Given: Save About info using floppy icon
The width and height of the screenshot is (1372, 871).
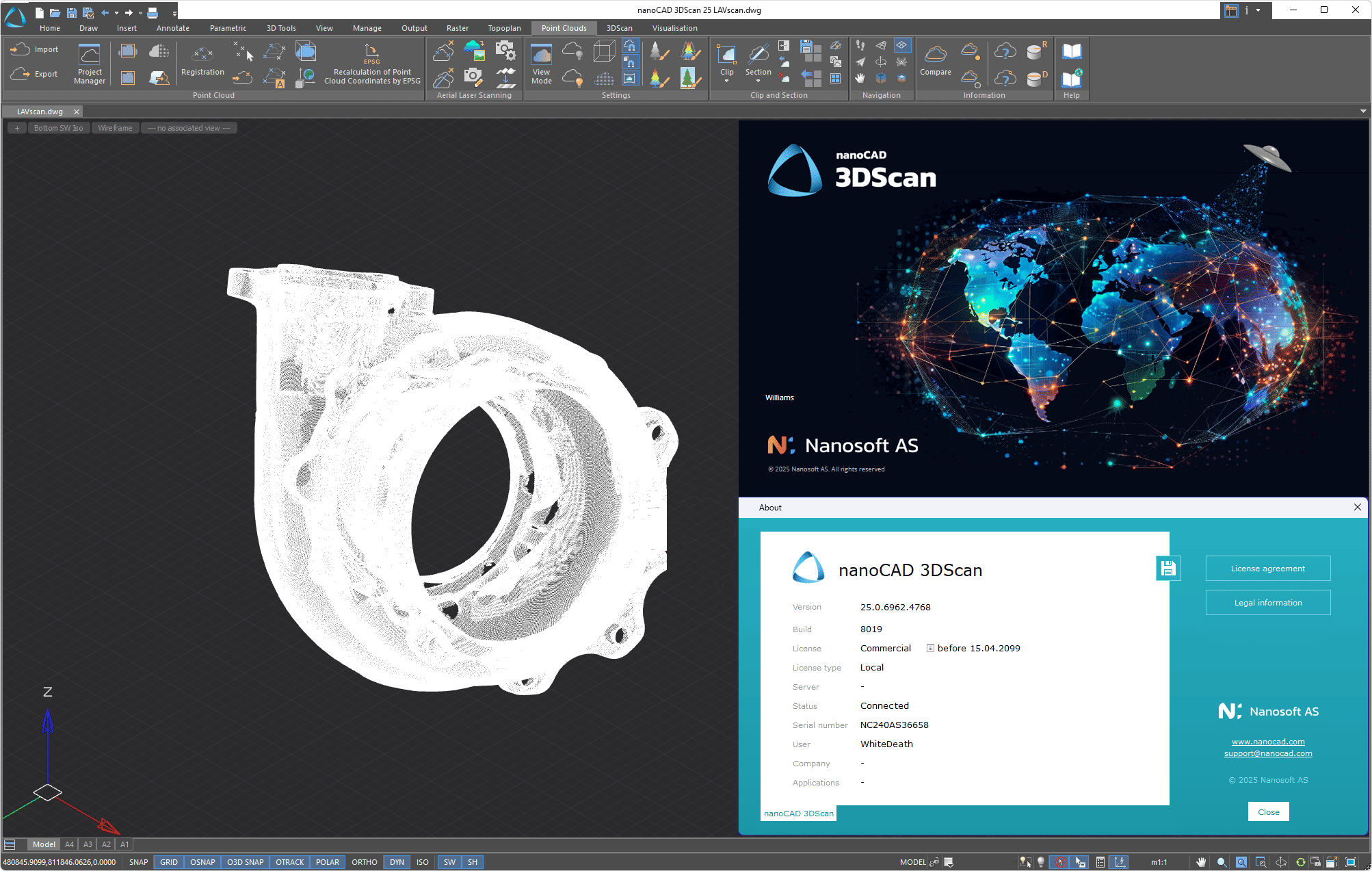Looking at the screenshot, I should click(x=1167, y=568).
